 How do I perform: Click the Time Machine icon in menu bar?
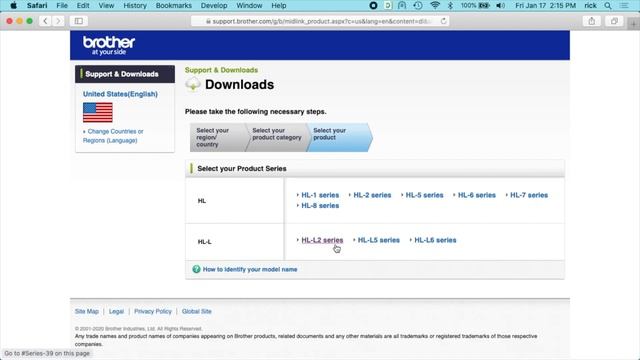click(418, 6)
